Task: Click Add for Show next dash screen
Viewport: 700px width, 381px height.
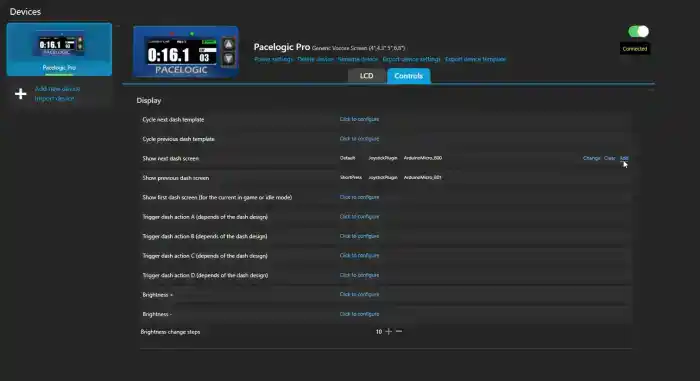Action: pos(624,158)
